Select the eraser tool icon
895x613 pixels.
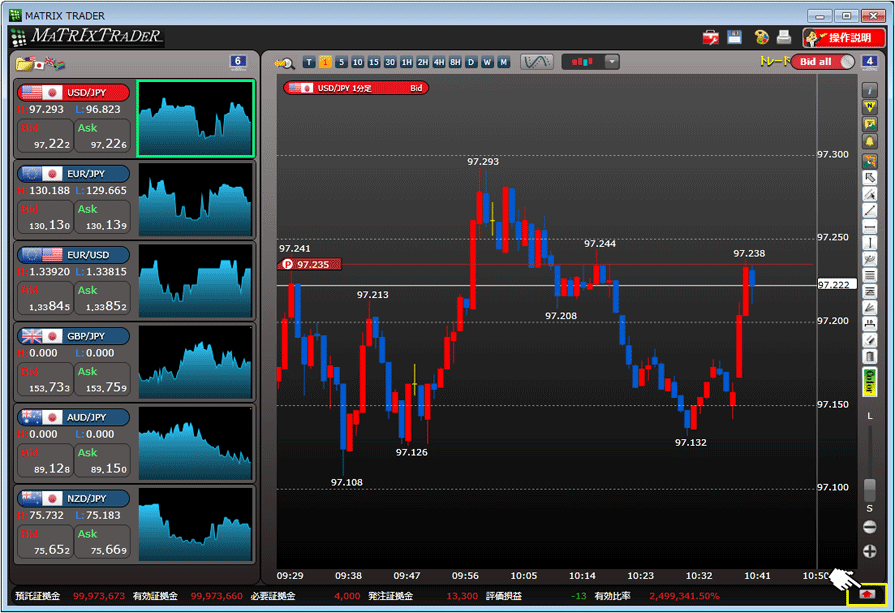[869, 341]
